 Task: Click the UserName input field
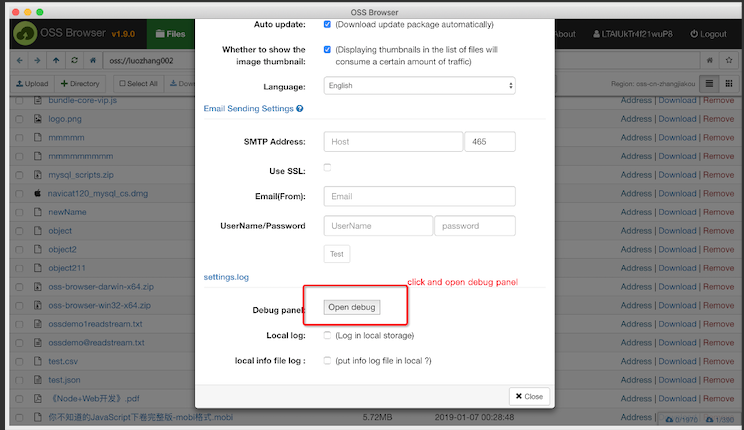click(378, 226)
